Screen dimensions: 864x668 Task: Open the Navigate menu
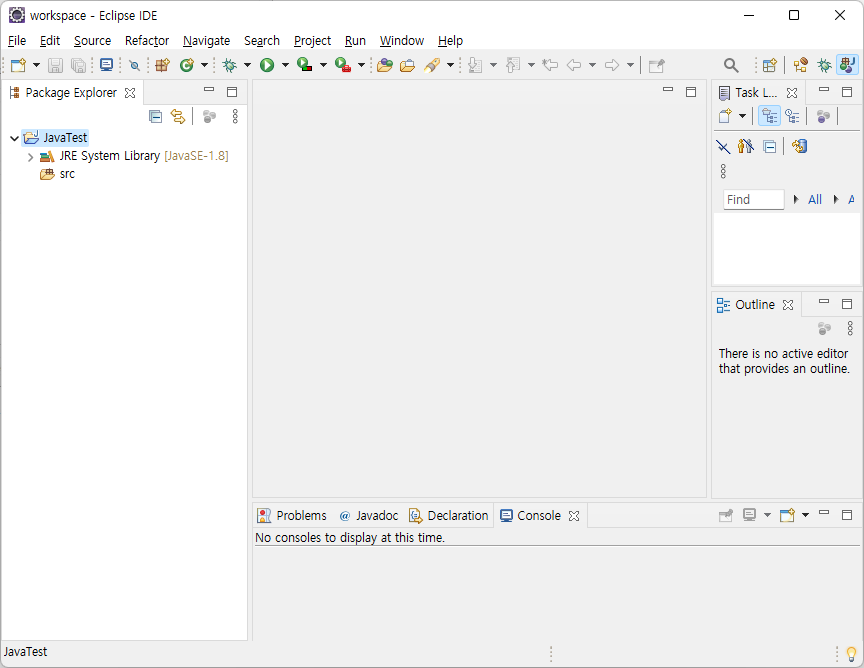[x=206, y=41]
